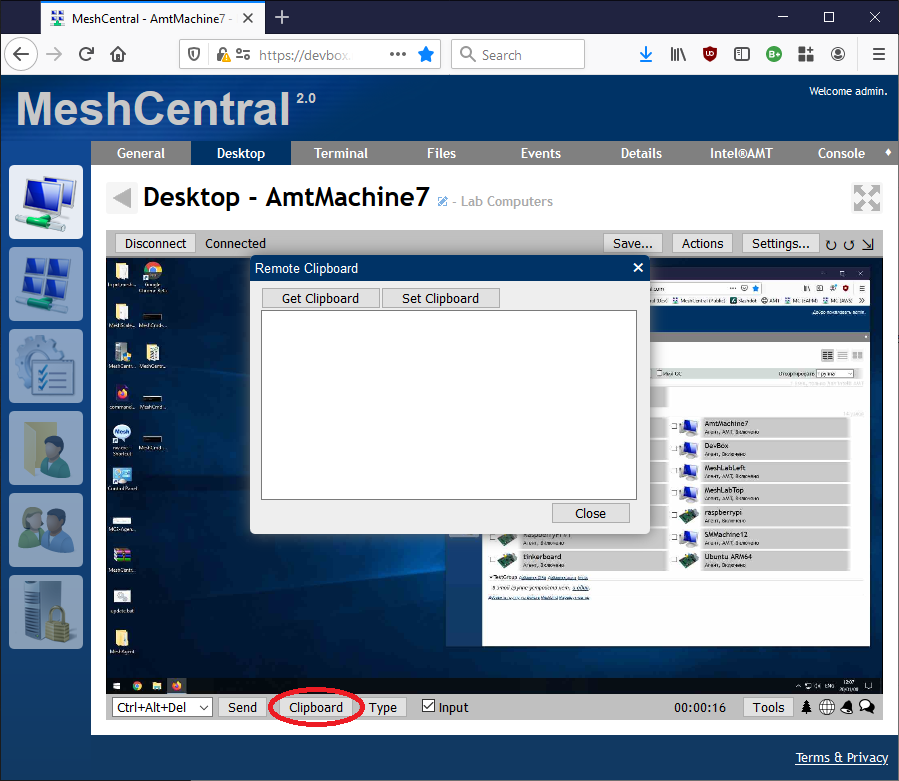
Task: Open Firefox hamburger menu
Action: click(878, 54)
